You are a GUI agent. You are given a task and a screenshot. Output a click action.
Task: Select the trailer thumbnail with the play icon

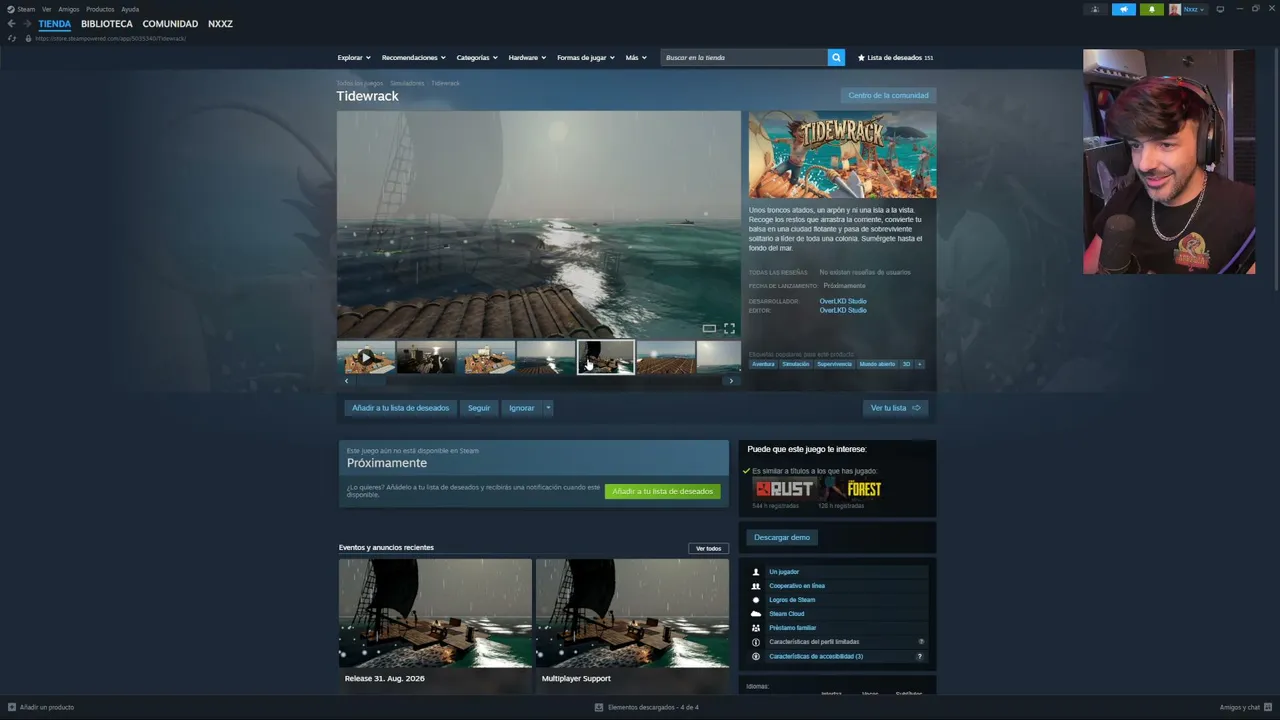[366, 357]
